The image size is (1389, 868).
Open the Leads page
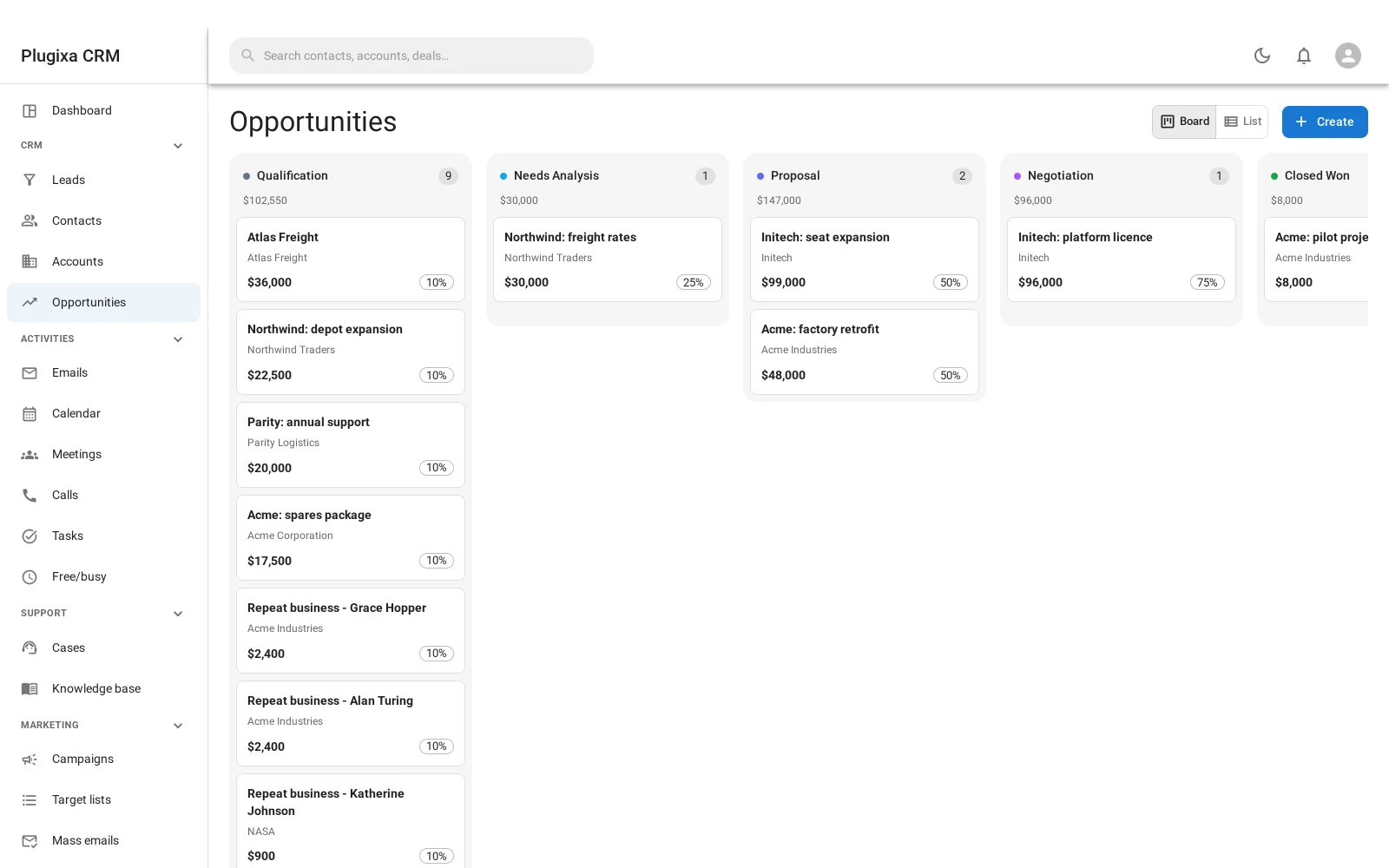coord(103,181)
